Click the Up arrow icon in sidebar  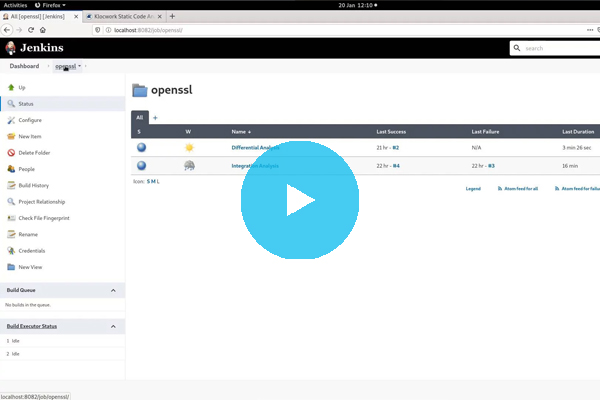click(x=11, y=88)
